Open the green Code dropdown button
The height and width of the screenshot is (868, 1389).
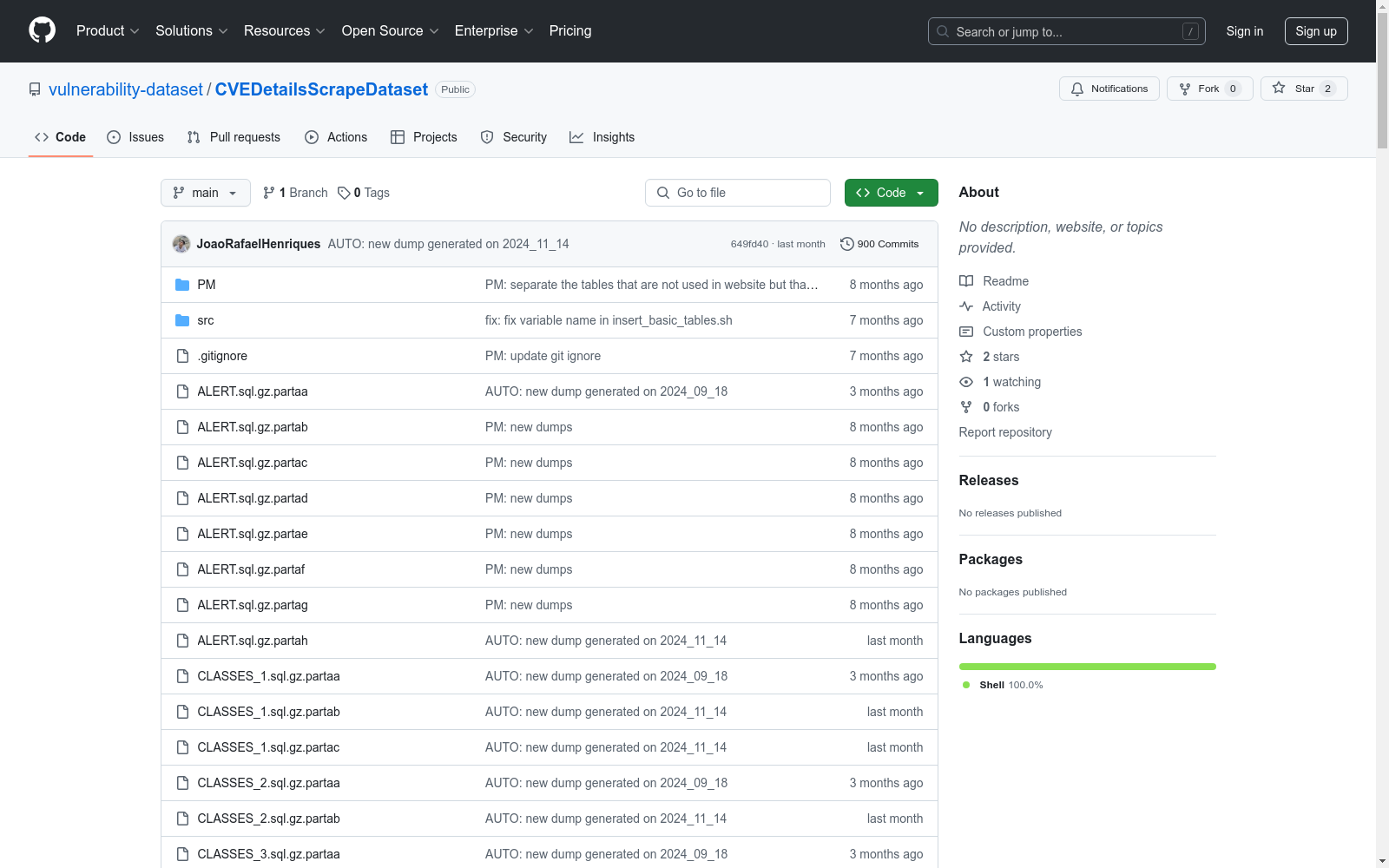(x=892, y=193)
